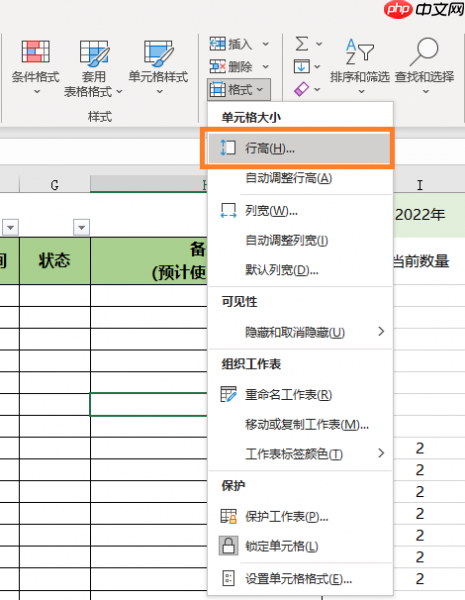The image size is (465, 600).
Task: Select 行高(H)... menu item
Action: (x=301, y=148)
